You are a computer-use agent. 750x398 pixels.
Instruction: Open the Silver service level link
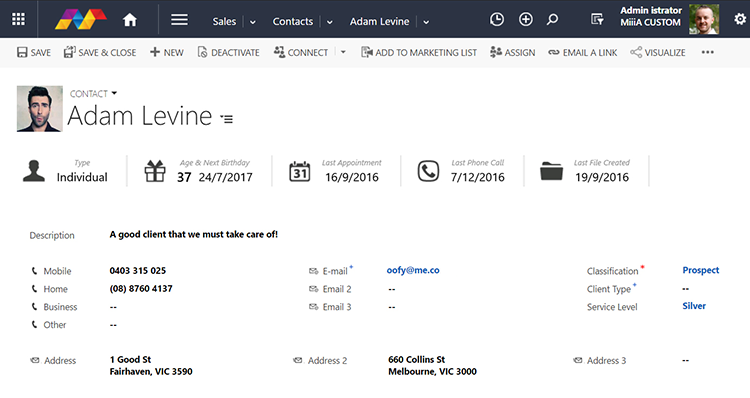pyautogui.click(x=694, y=306)
